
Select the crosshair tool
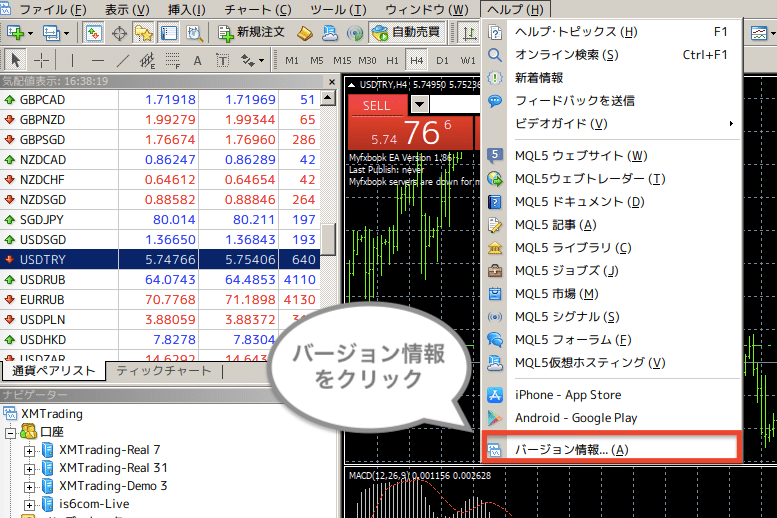point(41,60)
